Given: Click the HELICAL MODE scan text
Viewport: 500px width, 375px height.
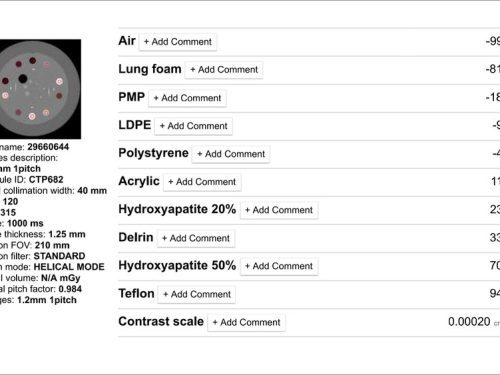Looking at the screenshot, I should (69, 267).
